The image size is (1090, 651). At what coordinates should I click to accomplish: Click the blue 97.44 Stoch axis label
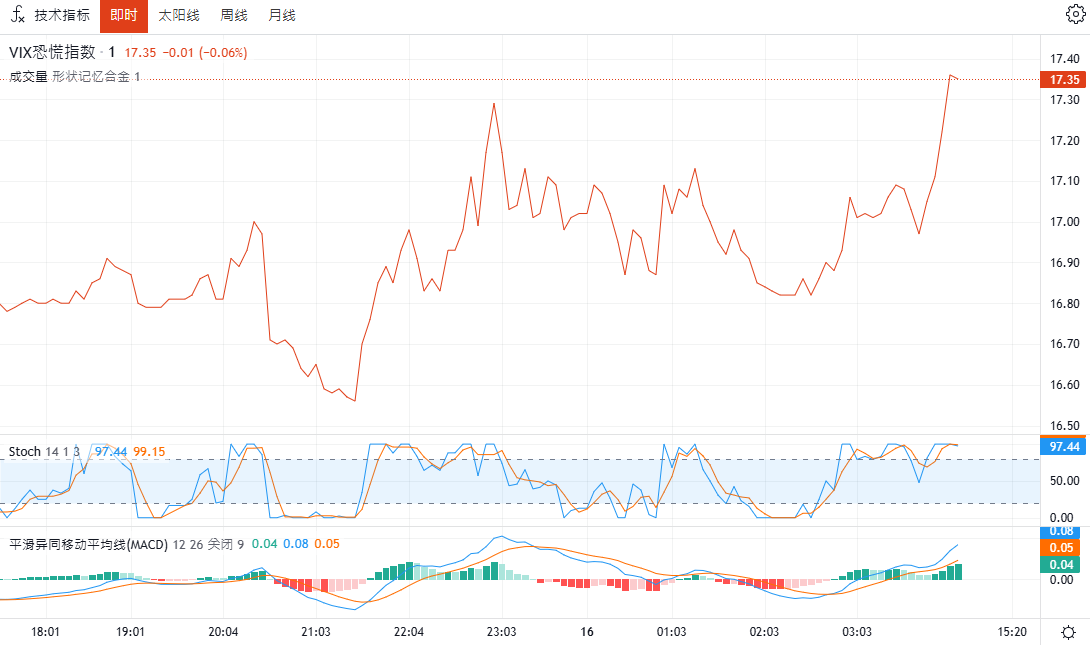(1063, 446)
